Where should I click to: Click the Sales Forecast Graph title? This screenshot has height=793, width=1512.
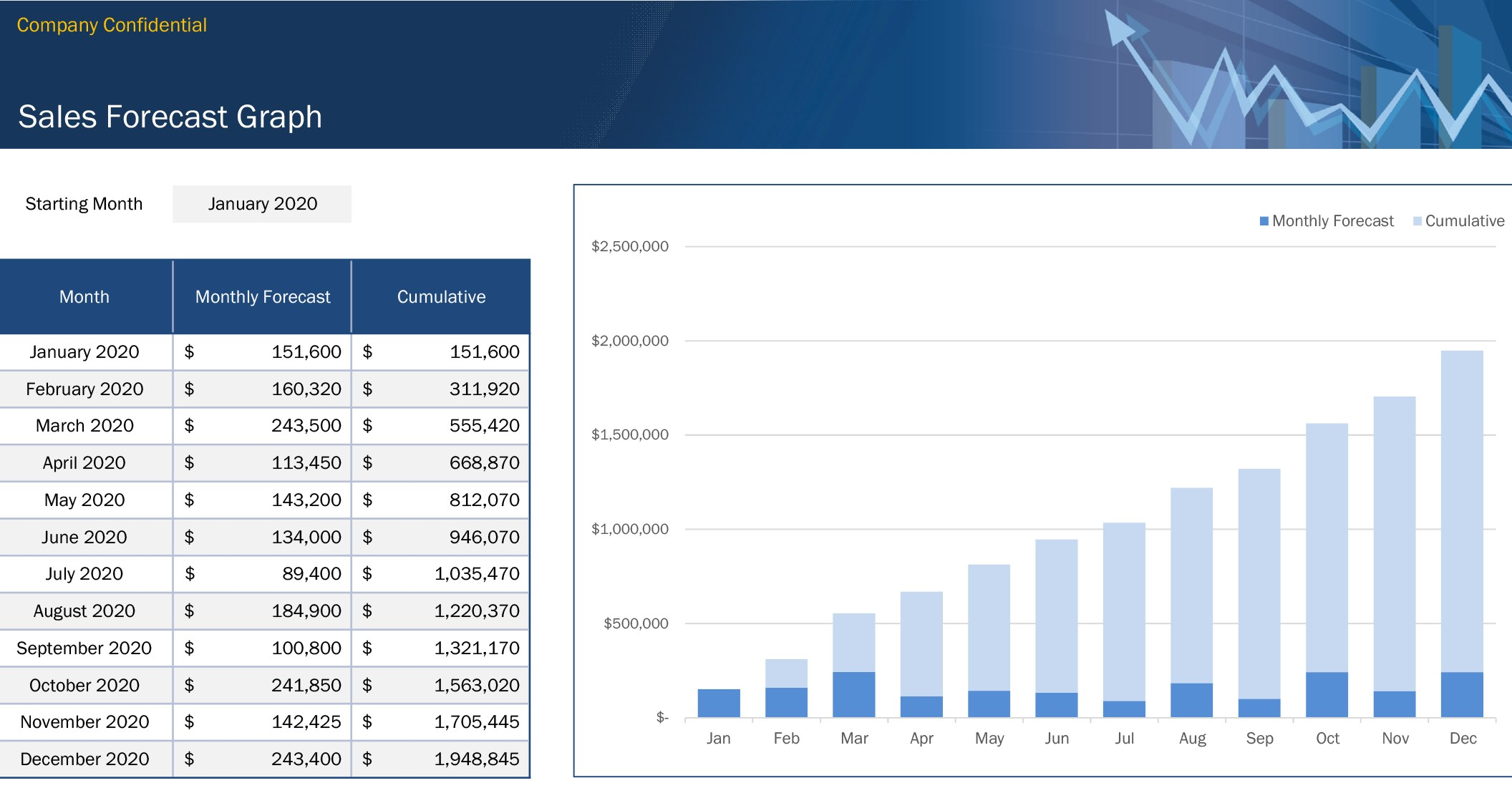point(170,116)
